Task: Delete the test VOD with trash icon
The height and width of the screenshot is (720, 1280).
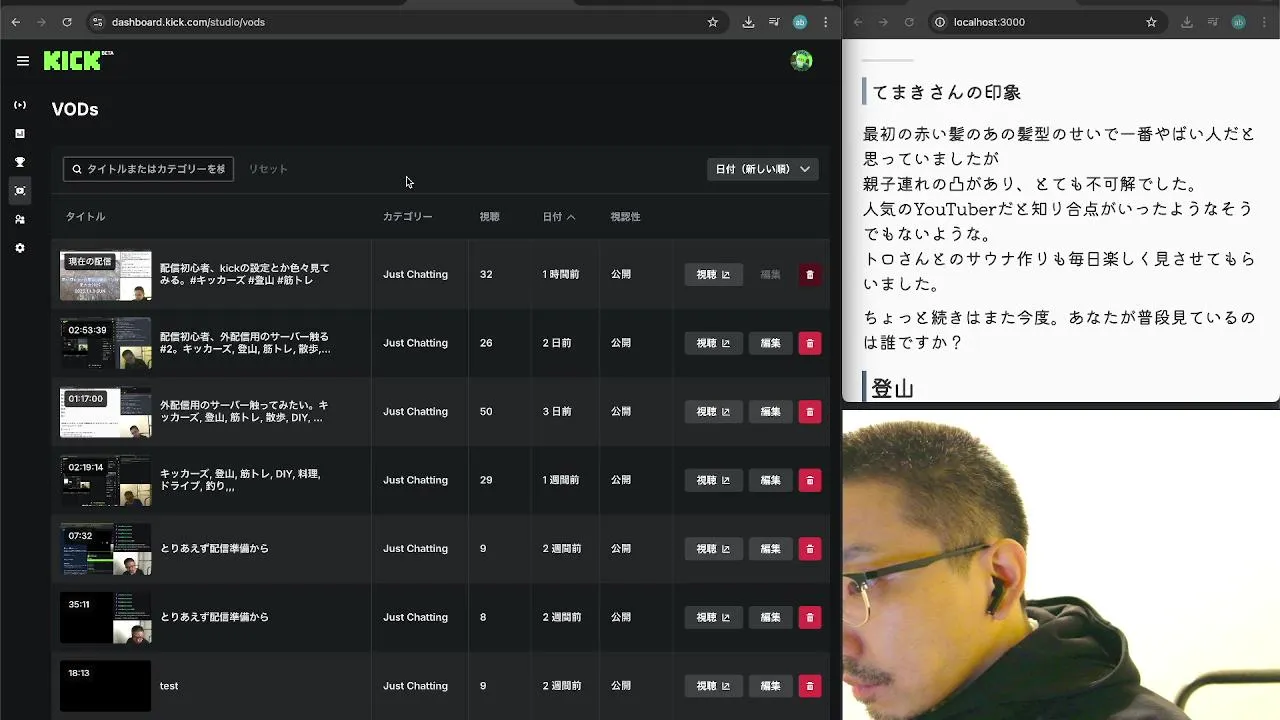Action: click(x=810, y=686)
